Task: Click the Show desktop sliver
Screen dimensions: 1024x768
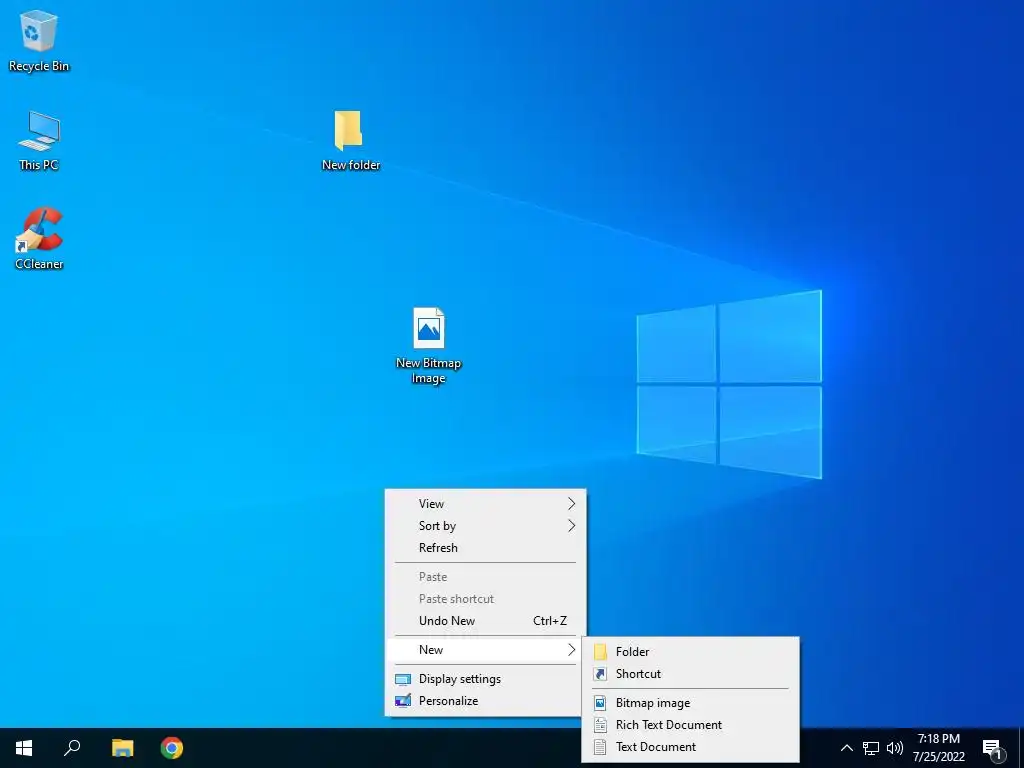Action: (x=1021, y=748)
